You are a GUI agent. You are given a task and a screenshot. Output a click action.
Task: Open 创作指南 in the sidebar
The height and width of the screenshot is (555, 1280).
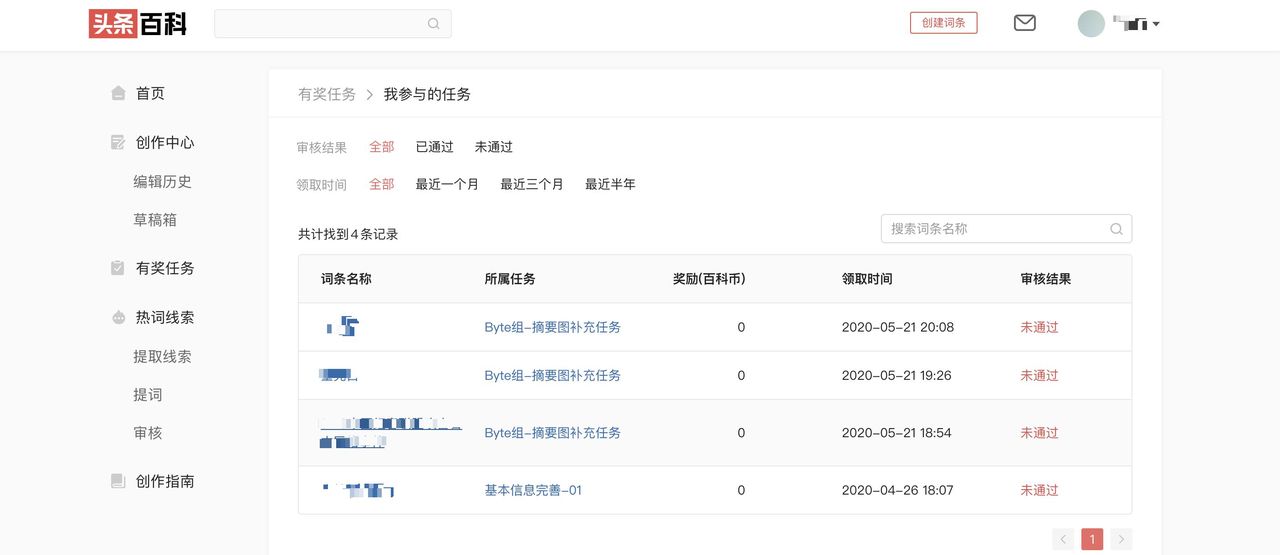pyautogui.click(x=165, y=481)
